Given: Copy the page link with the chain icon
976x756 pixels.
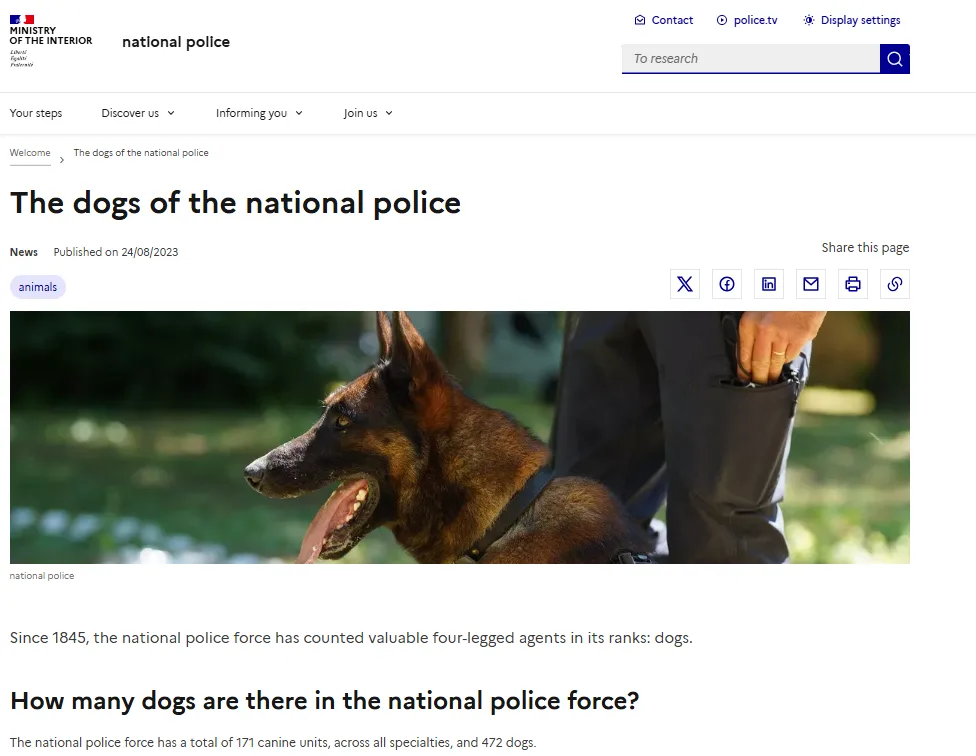Looking at the screenshot, I should click(x=894, y=284).
